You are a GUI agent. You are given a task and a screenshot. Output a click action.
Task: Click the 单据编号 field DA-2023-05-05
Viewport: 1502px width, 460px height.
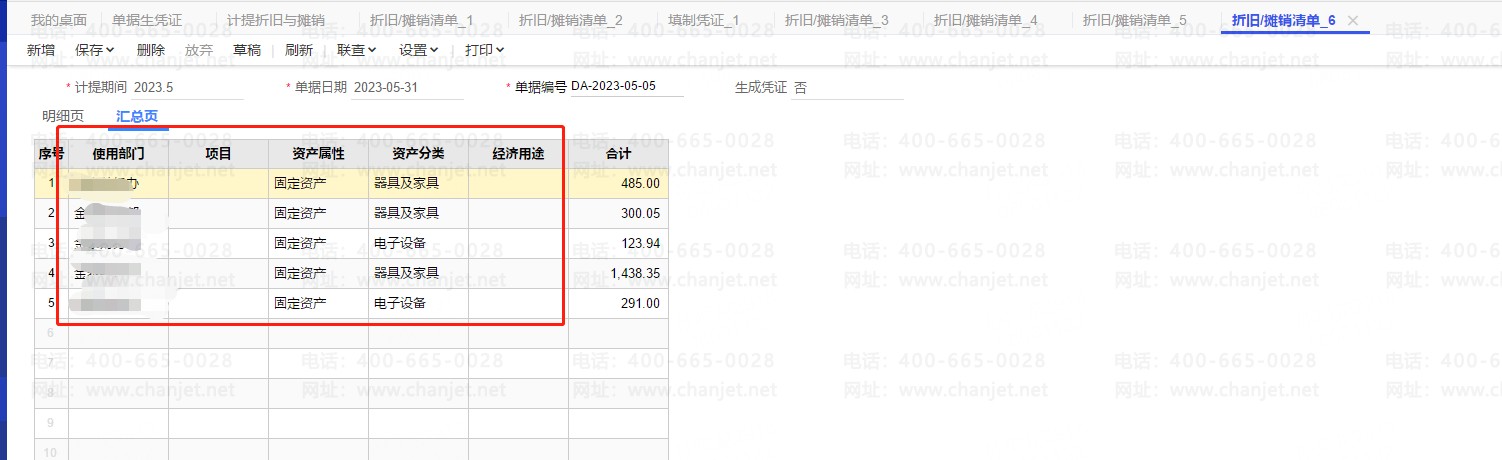(x=627, y=86)
